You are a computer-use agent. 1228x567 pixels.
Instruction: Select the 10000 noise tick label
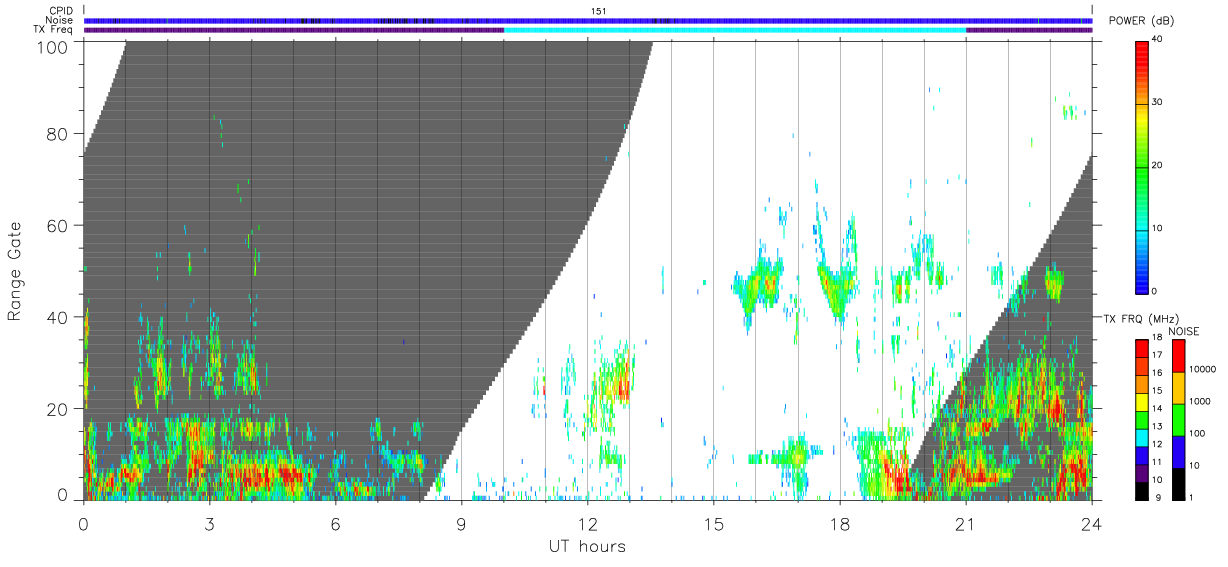click(x=1201, y=371)
